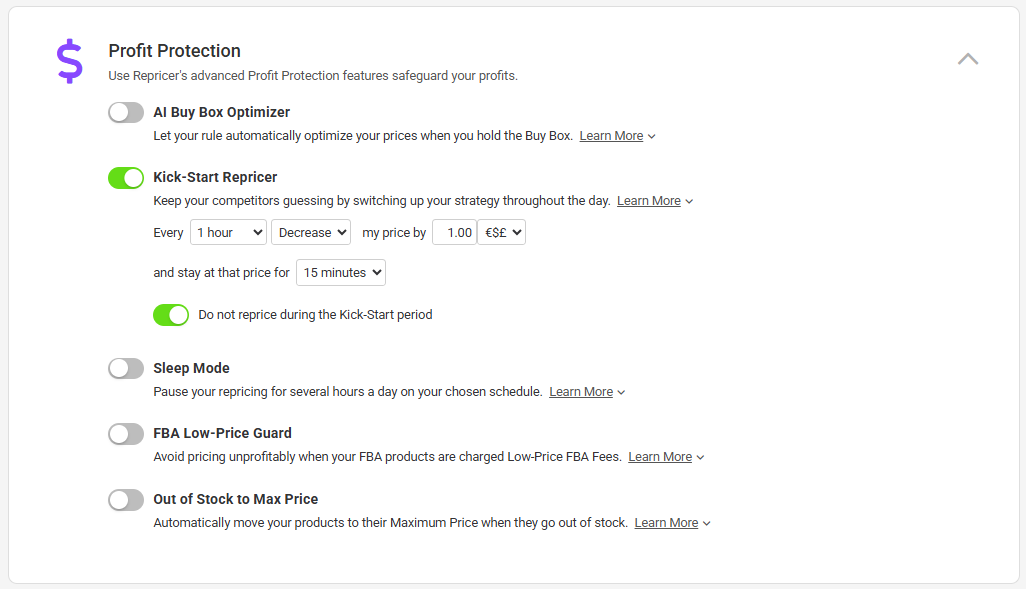Turn off the Kick-Start Repricer toggle
Screen dimensions: 1026x589
point(126,178)
